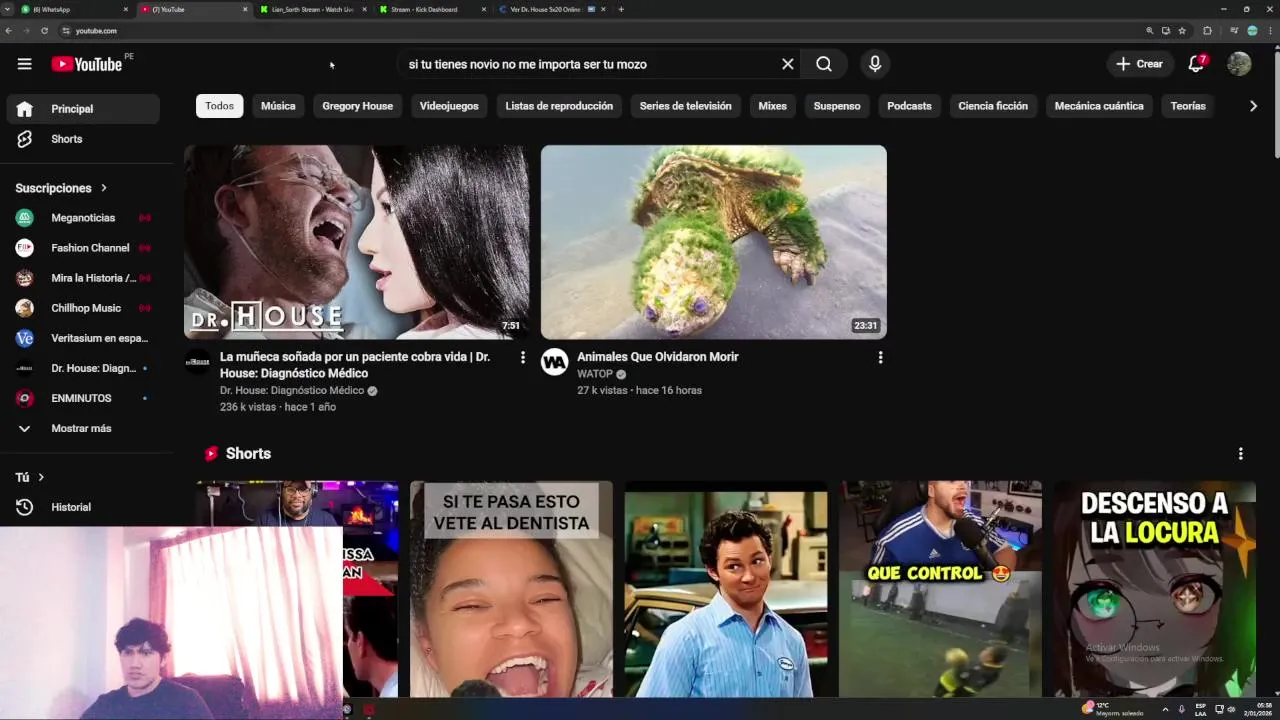Viewport: 1280px width, 720px height.
Task: Click the WATOP channel avatar
Action: [554, 362]
